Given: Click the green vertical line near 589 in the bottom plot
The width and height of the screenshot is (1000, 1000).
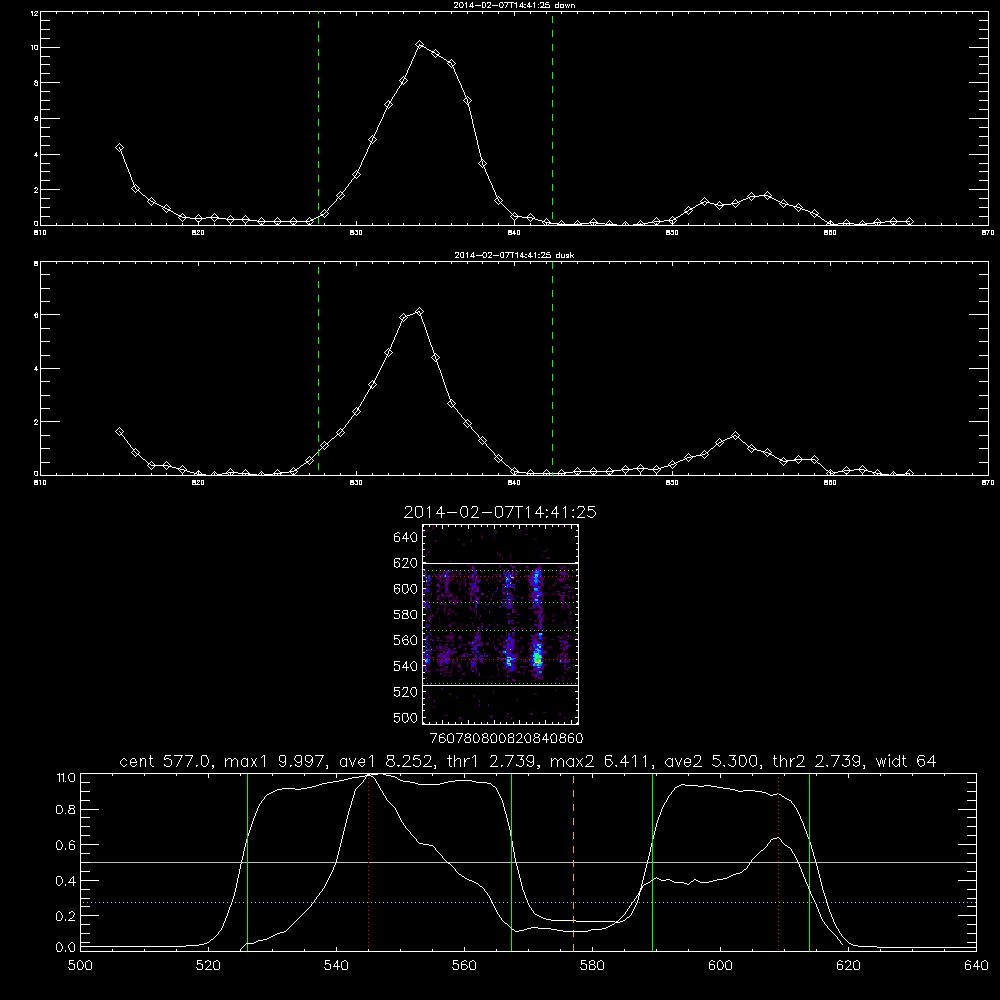Looking at the screenshot, I should tap(652, 862).
